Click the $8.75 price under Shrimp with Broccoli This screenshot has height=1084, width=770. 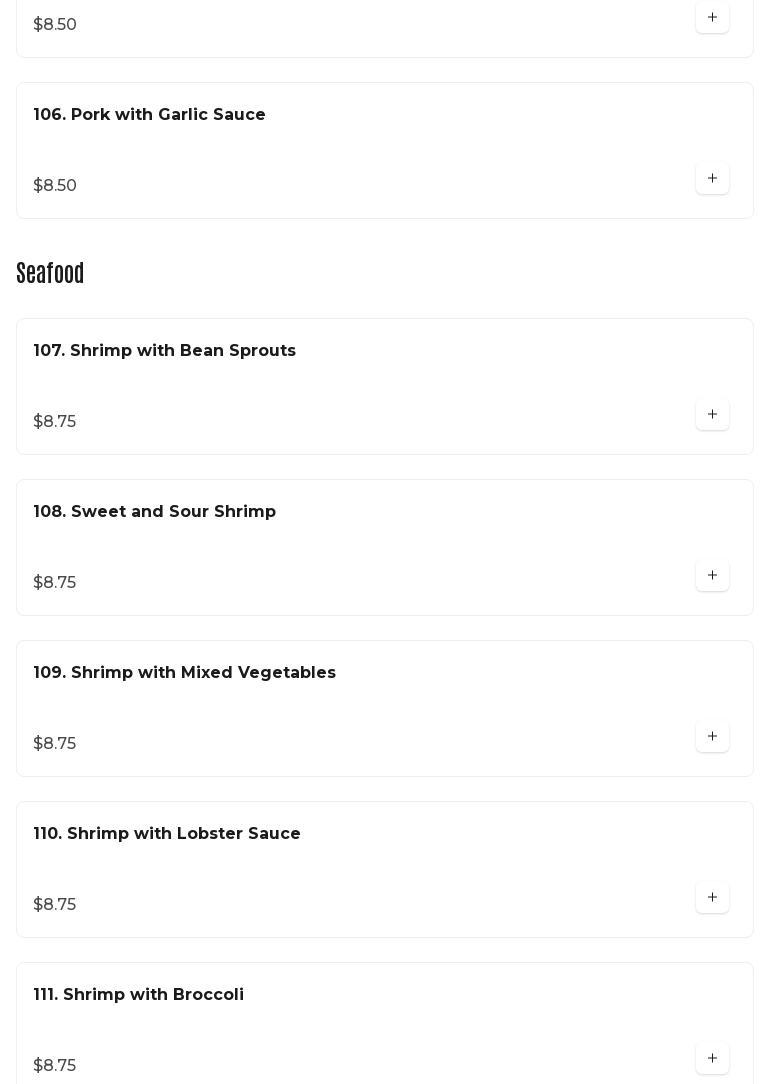point(55,1066)
